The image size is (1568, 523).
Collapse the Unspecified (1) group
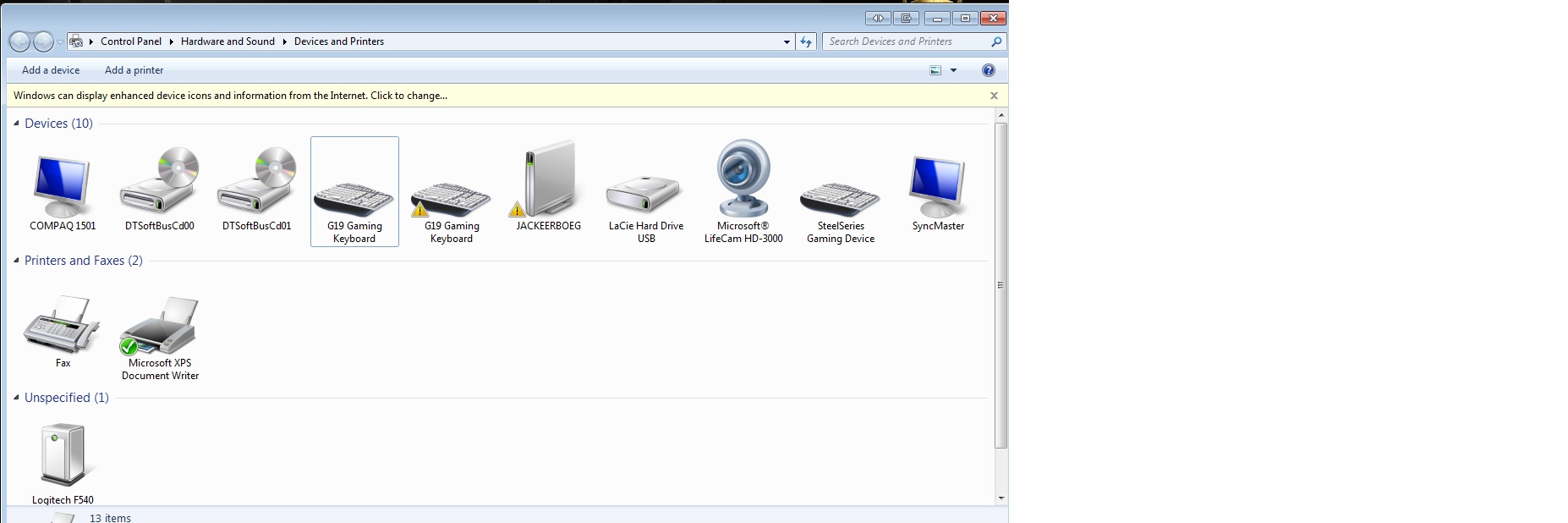16,398
